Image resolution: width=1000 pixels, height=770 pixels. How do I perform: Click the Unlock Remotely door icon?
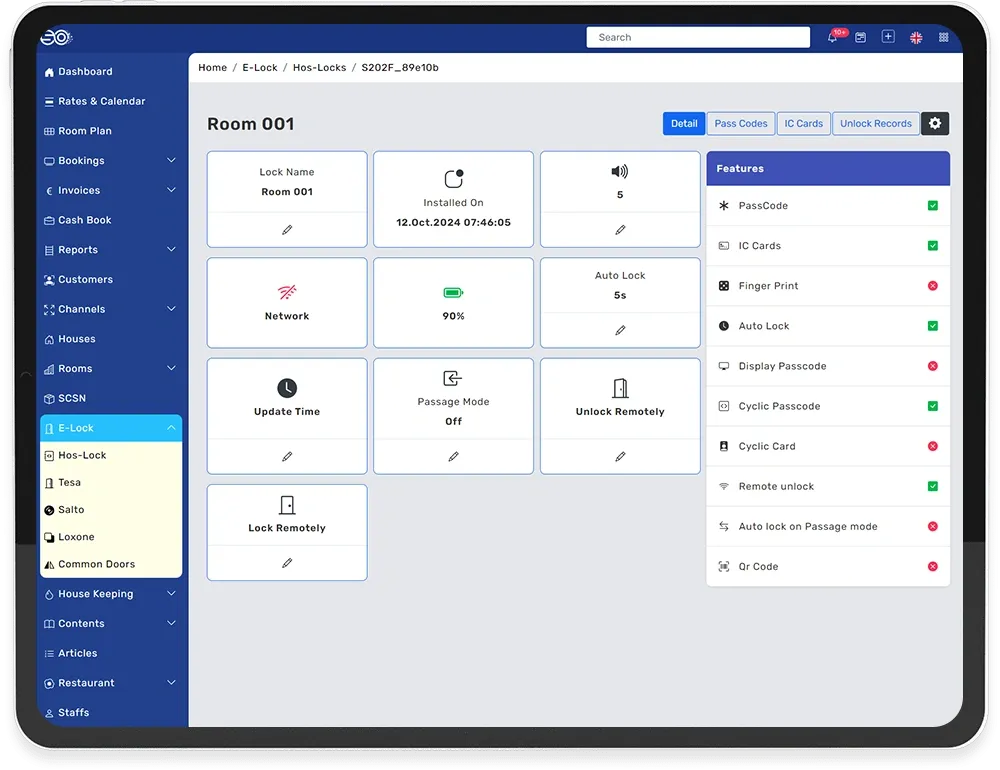click(620, 388)
